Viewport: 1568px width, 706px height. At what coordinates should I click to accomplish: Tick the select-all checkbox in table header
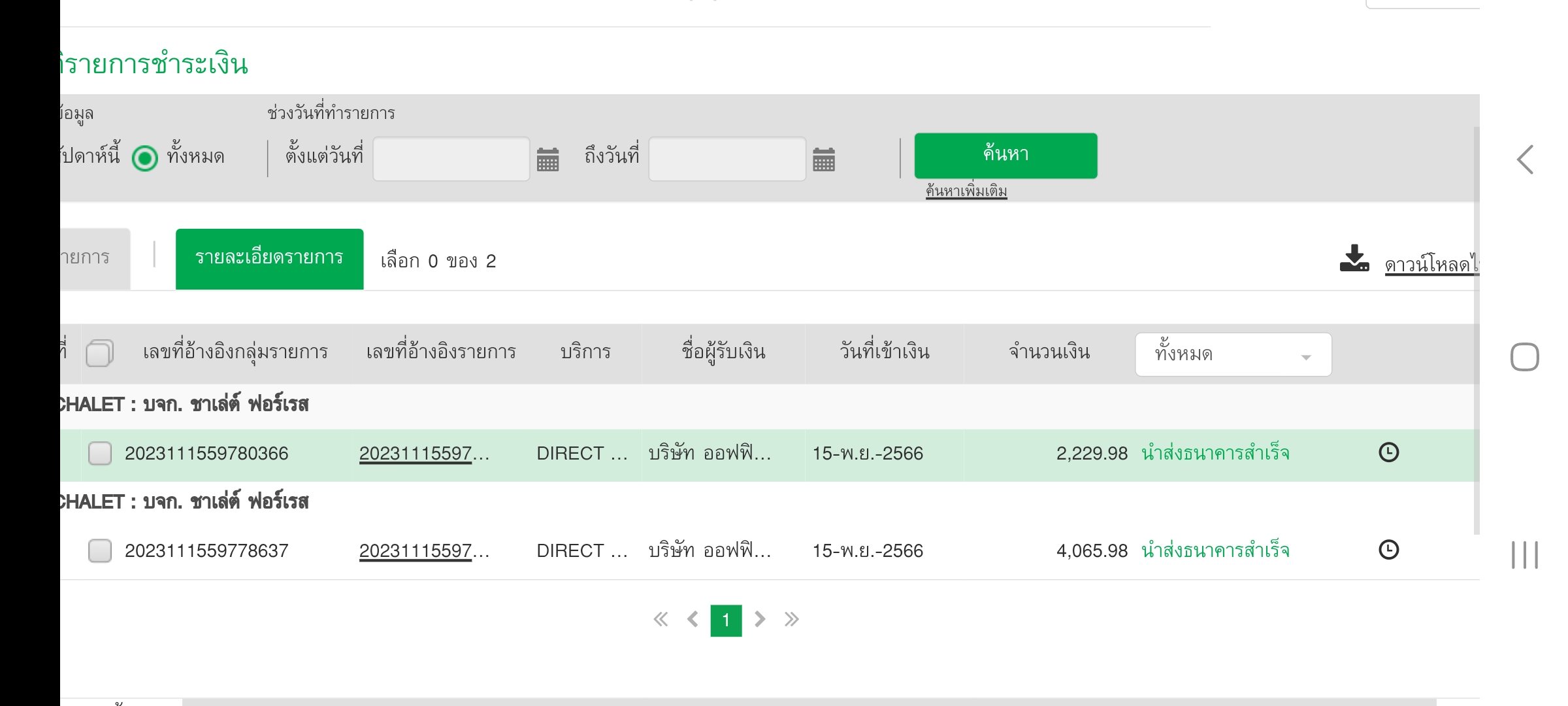pyautogui.click(x=99, y=354)
